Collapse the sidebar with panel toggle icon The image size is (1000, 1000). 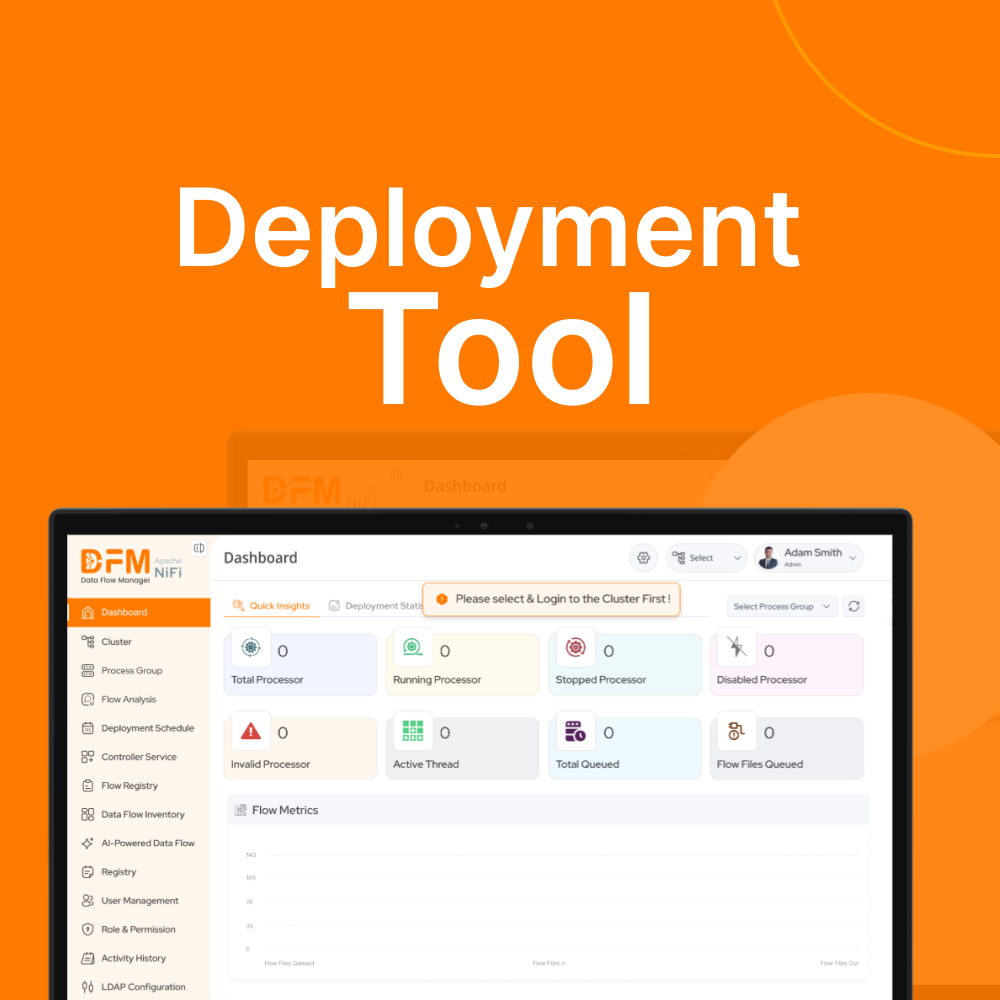(x=199, y=548)
